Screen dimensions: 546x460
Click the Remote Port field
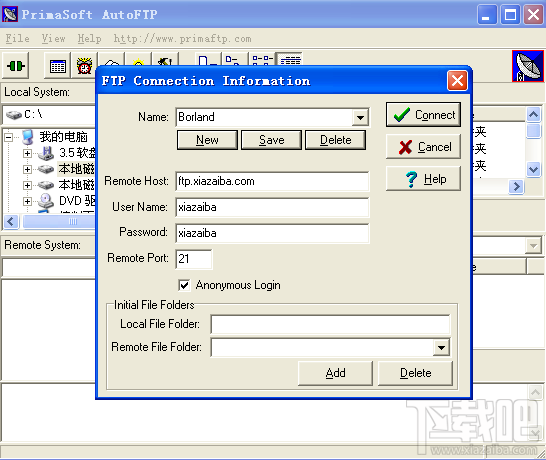click(x=194, y=259)
